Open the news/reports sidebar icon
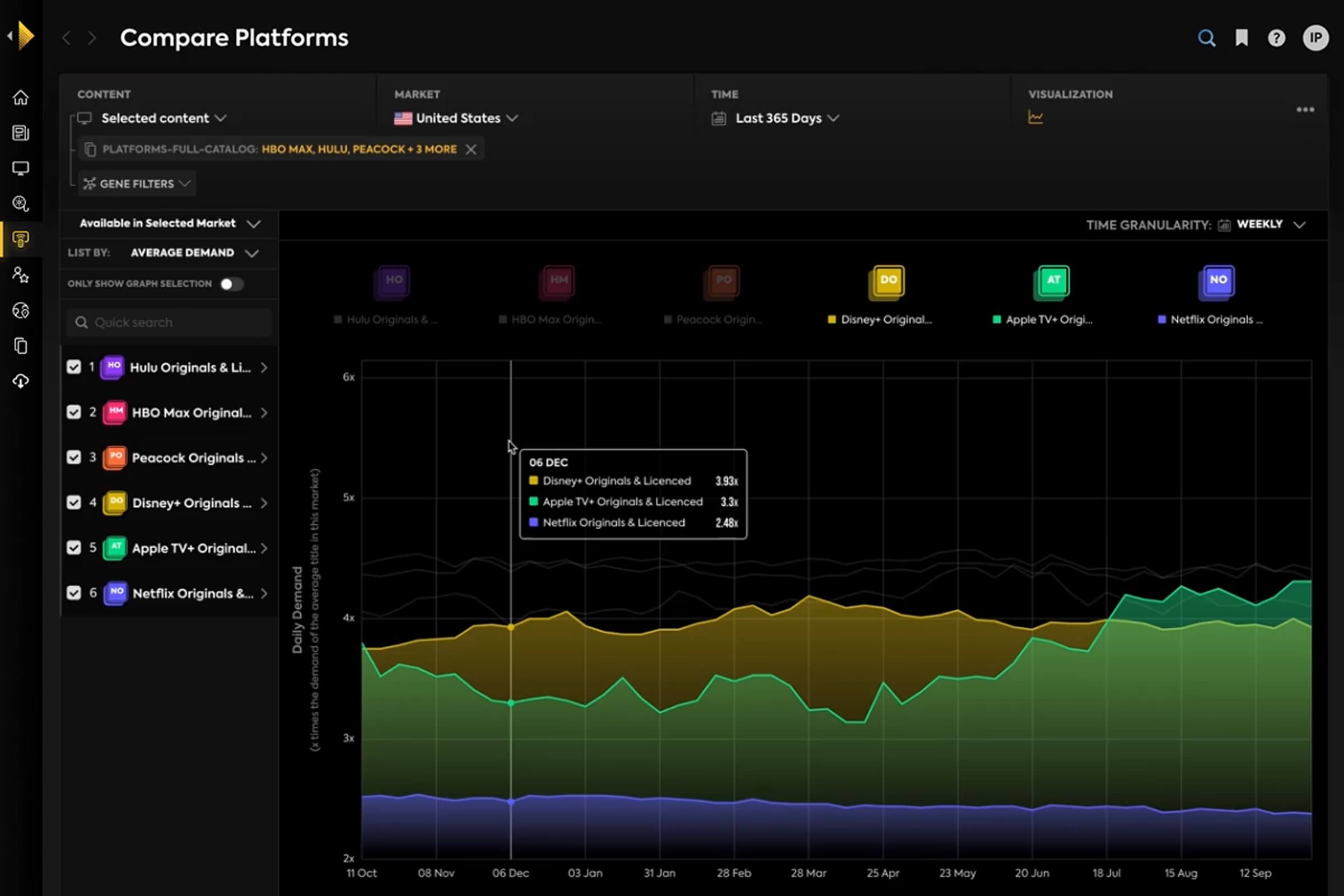The image size is (1344, 896). tap(21, 133)
